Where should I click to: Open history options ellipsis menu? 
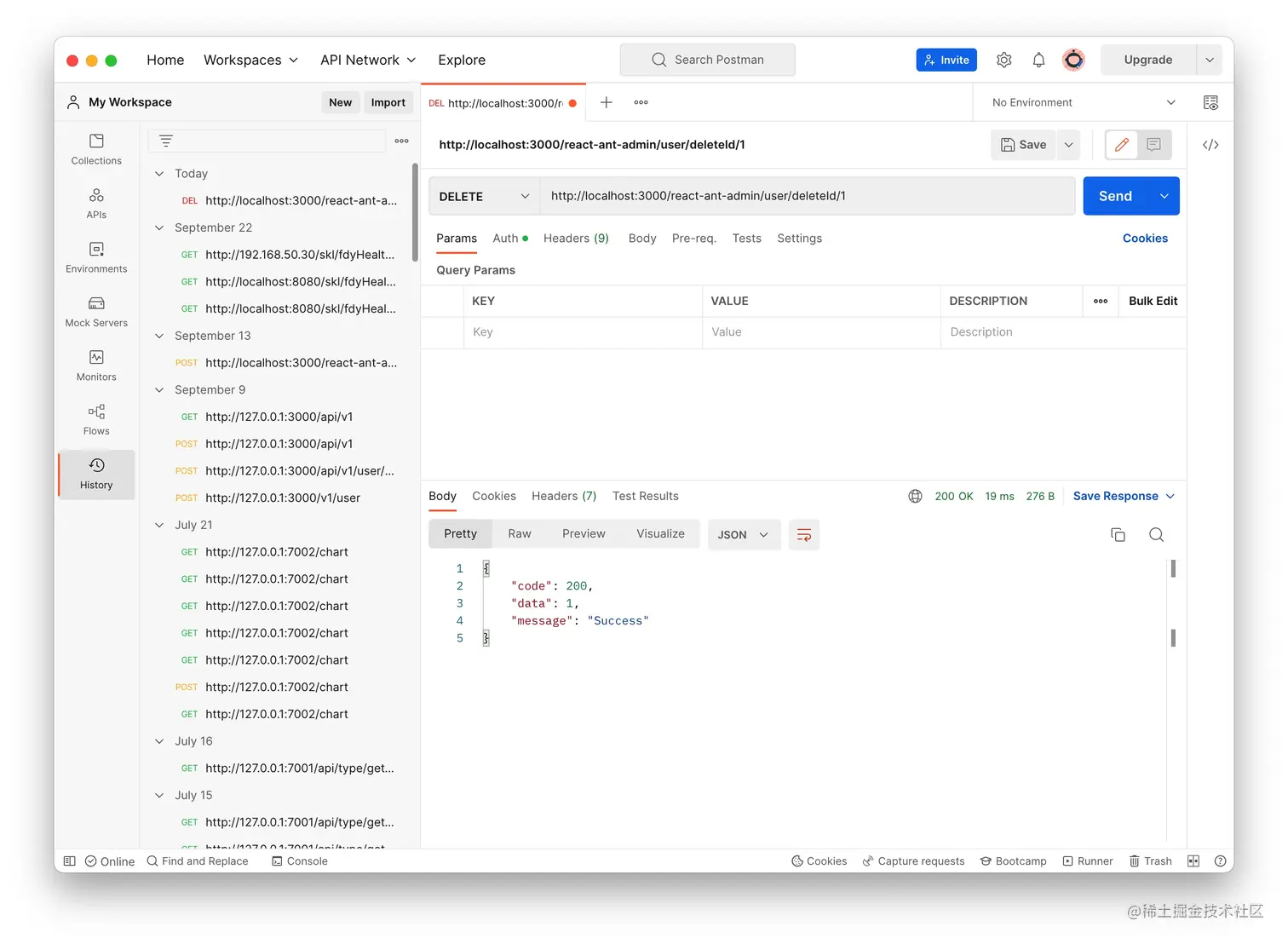(x=402, y=141)
